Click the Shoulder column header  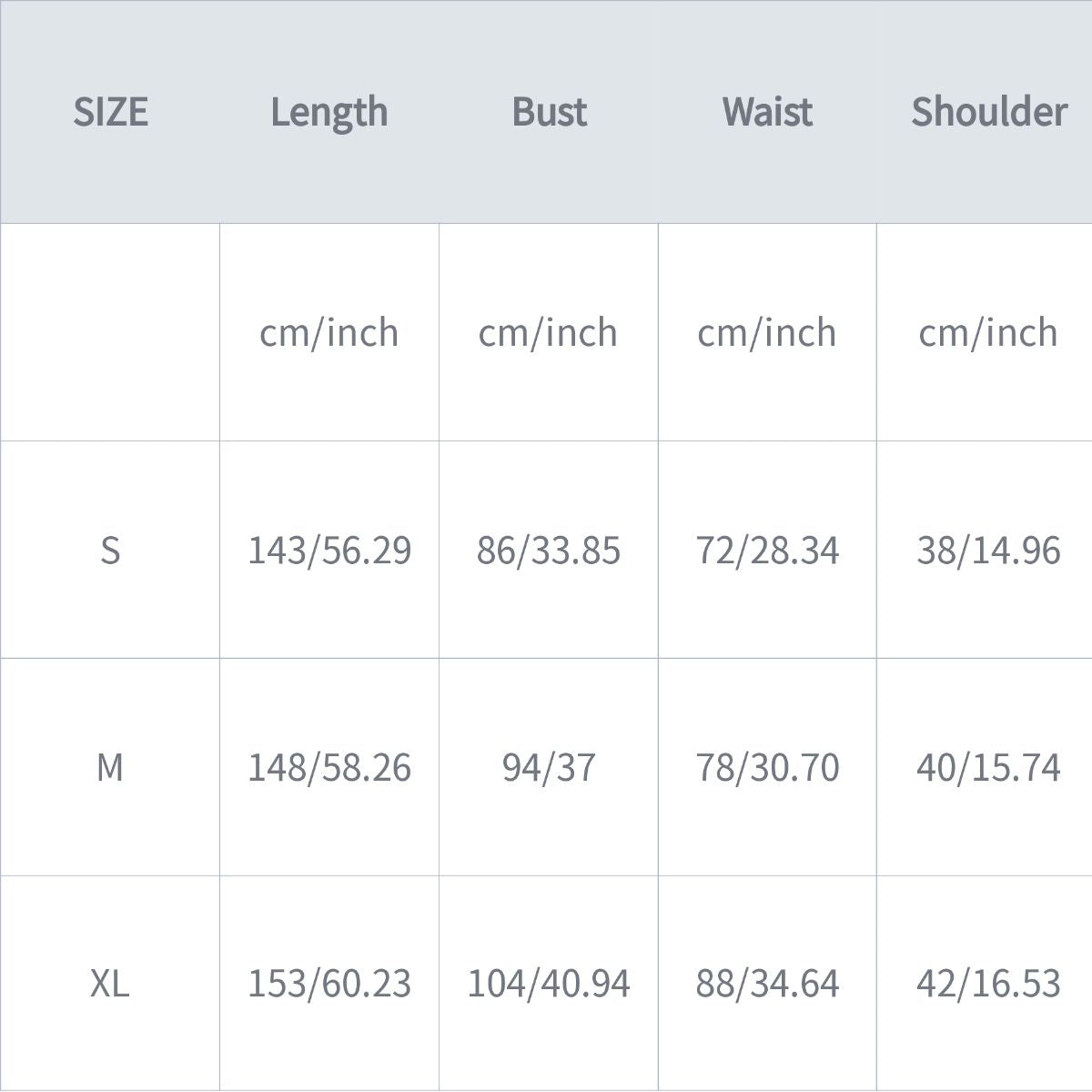click(x=988, y=112)
